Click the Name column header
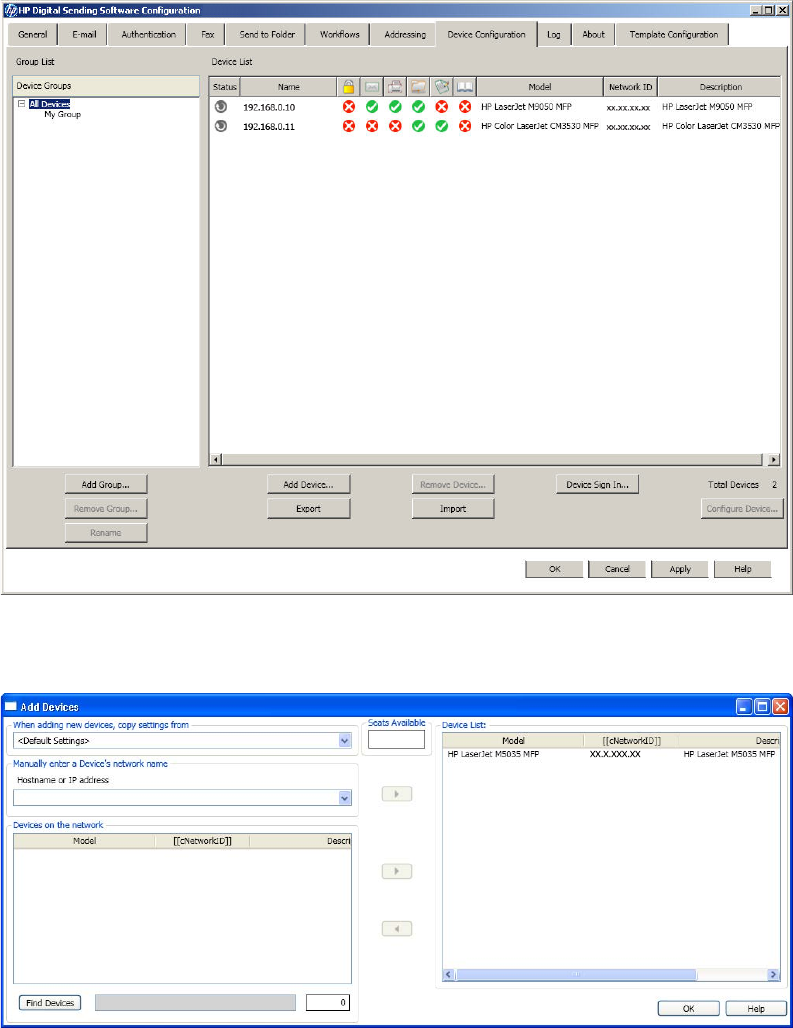793x1028 pixels. tap(288, 87)
